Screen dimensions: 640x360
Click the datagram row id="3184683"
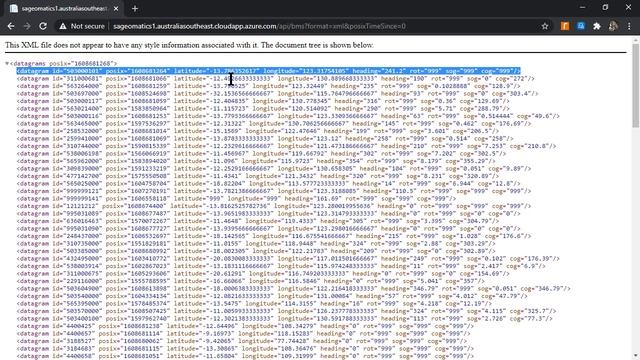coord(245,349)
